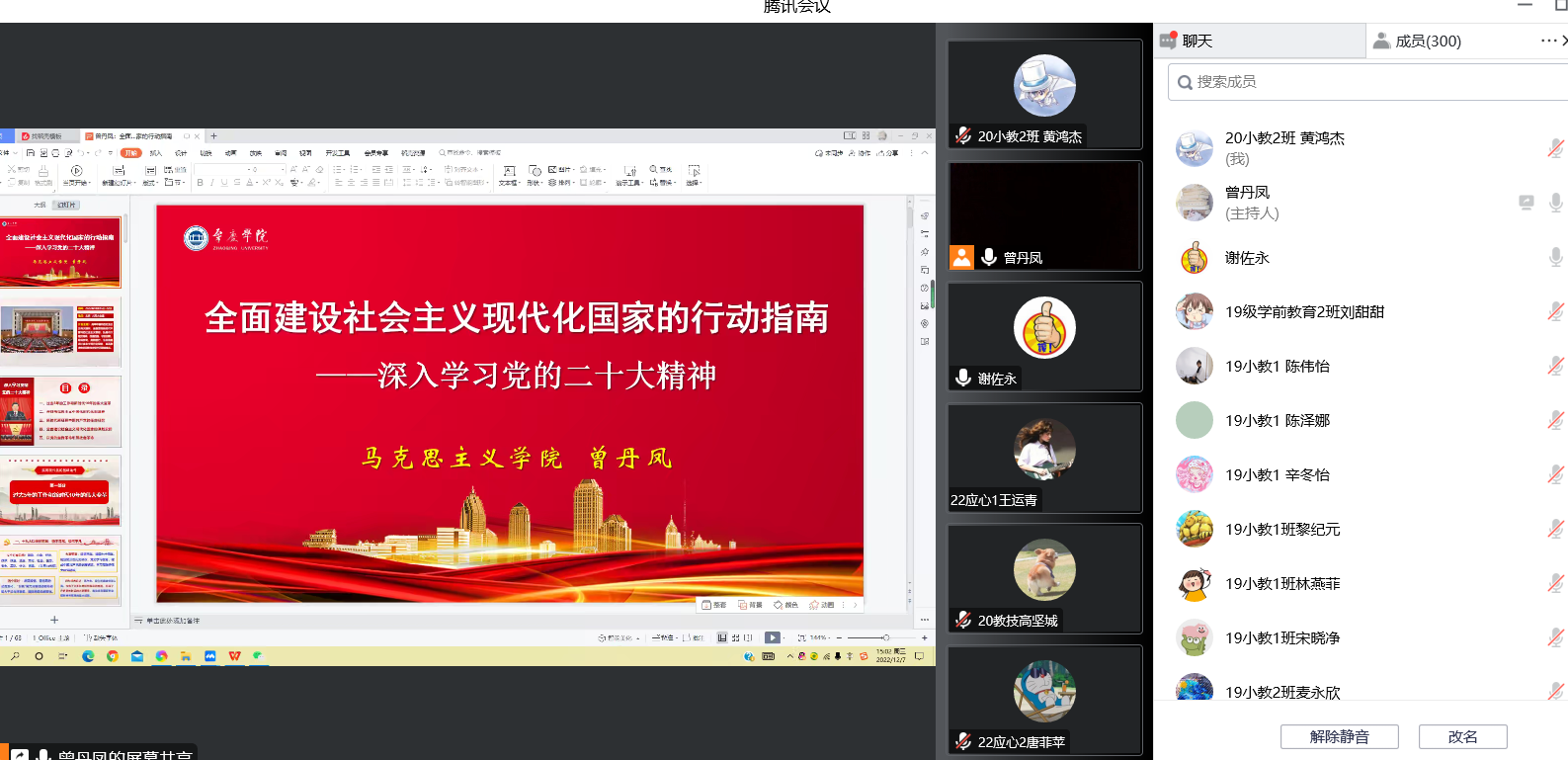Toggle host 曾丹凤's microphone icon in list
Image resolution: width=1568 pixels, height=760 pixels.
pyautogui.click(x=1555, y=203)
